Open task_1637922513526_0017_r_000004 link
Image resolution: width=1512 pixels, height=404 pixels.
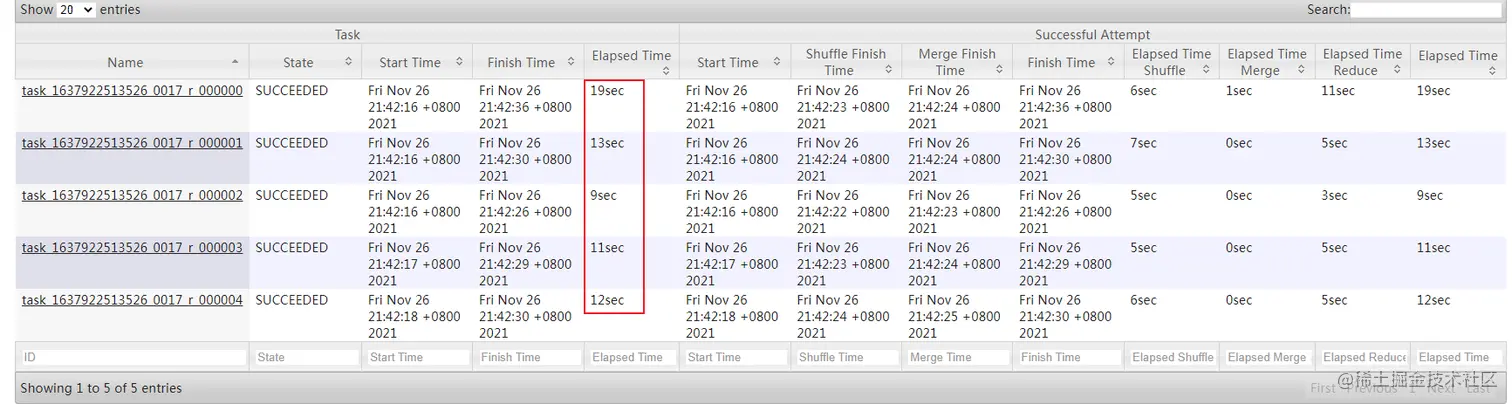pos(132,300)
